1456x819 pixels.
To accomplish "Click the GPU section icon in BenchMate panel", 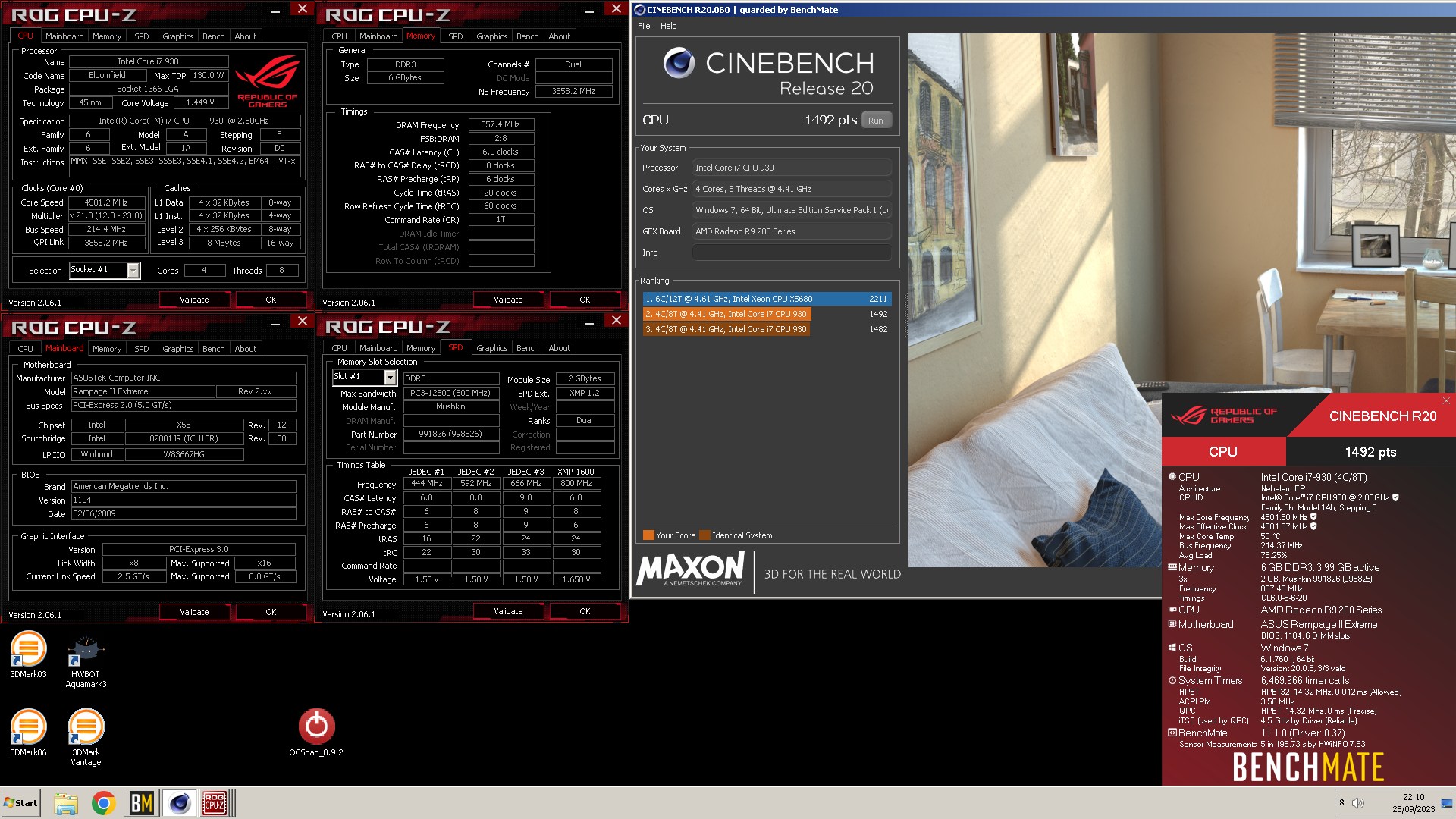I will (x=1172, y=610).
